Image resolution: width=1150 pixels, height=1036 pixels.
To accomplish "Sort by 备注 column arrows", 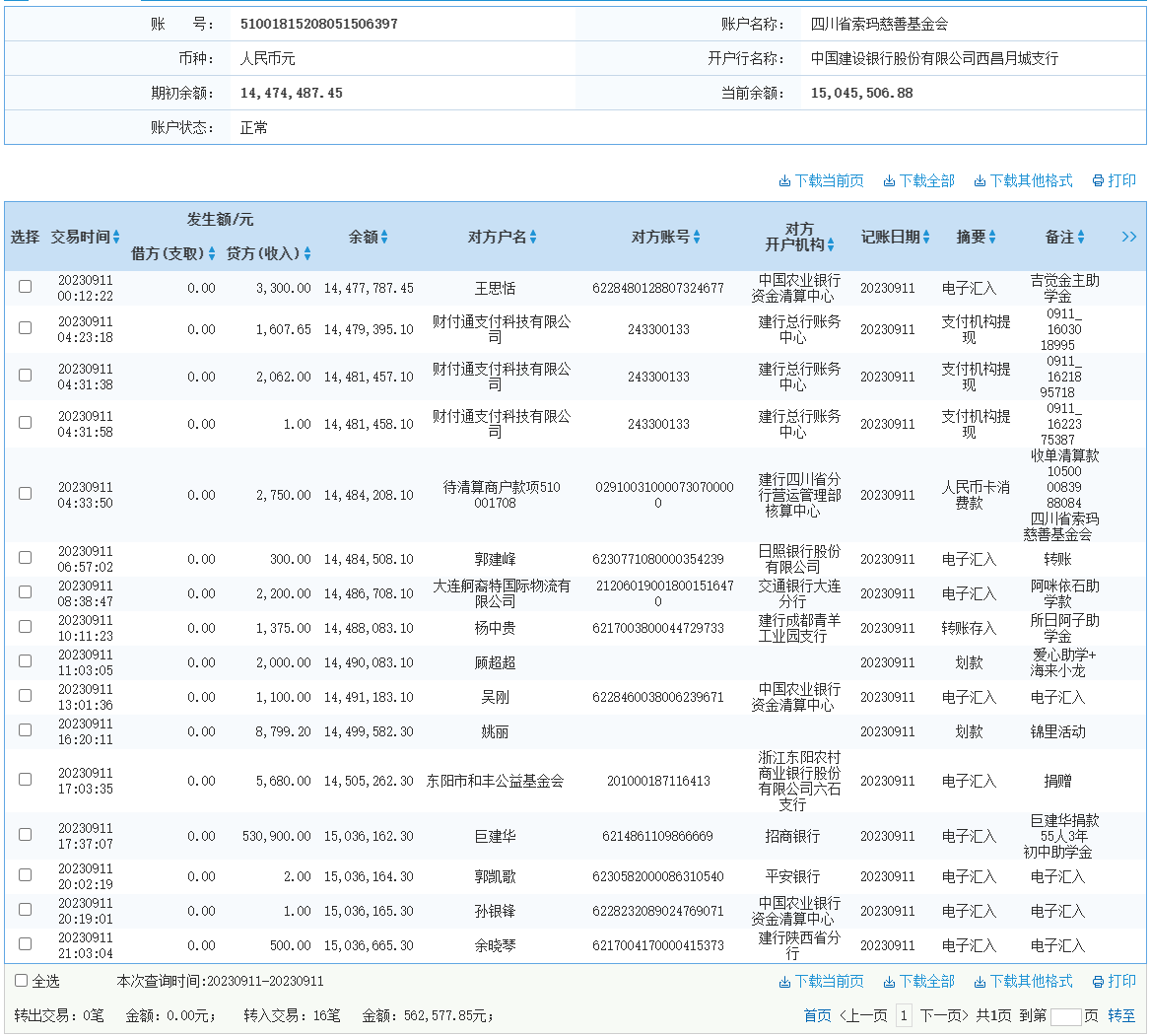I will tap(1081, 237).
